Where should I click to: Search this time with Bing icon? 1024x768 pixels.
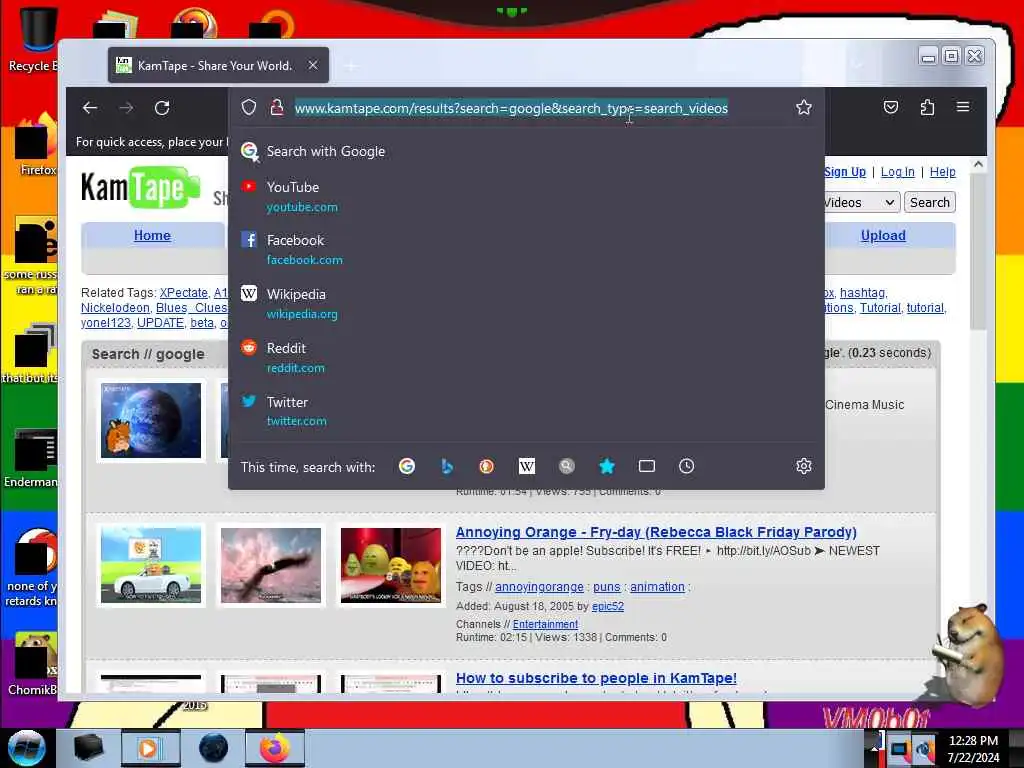(447, 466)
